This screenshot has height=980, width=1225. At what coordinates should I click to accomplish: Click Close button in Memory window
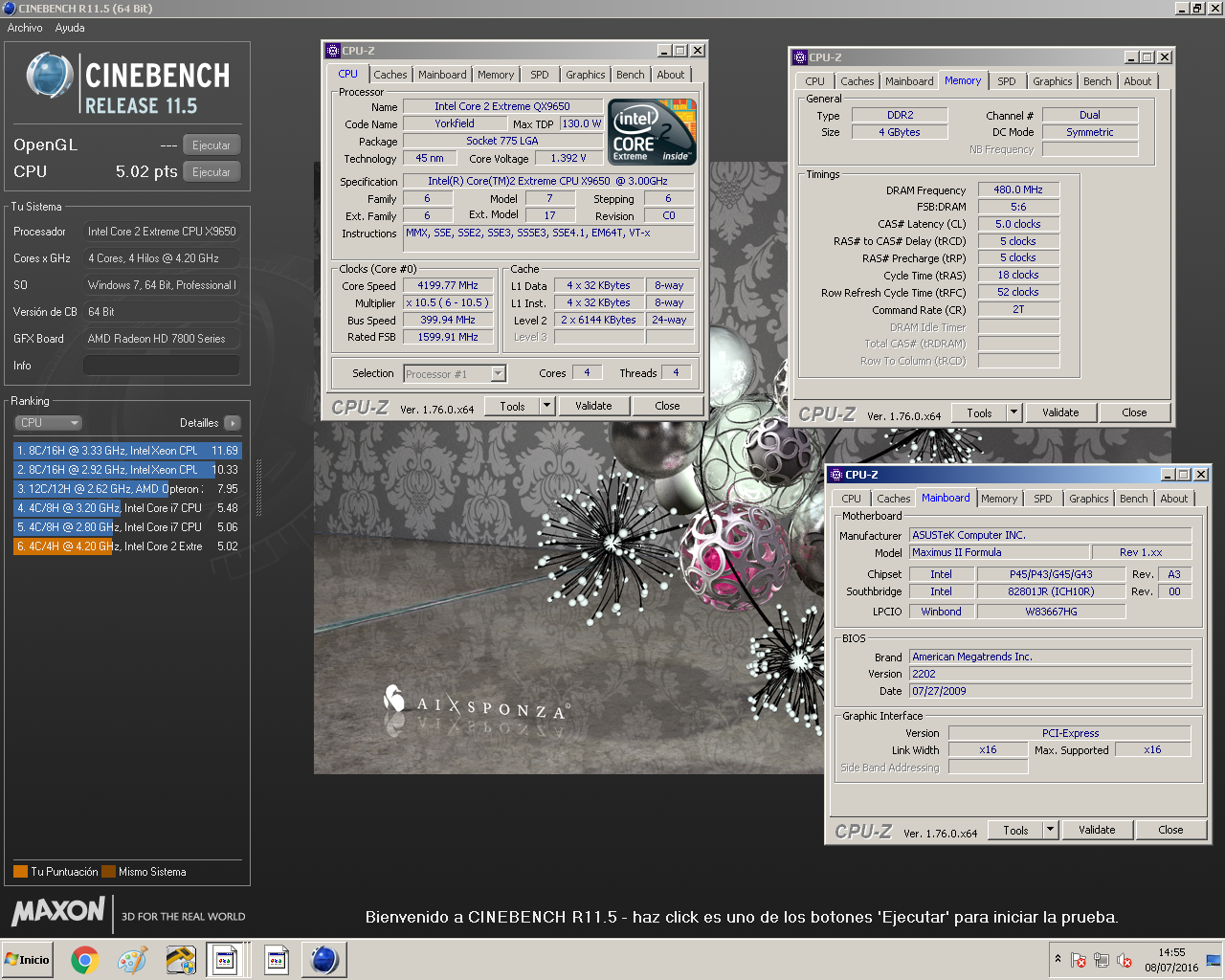(1134, 413)
